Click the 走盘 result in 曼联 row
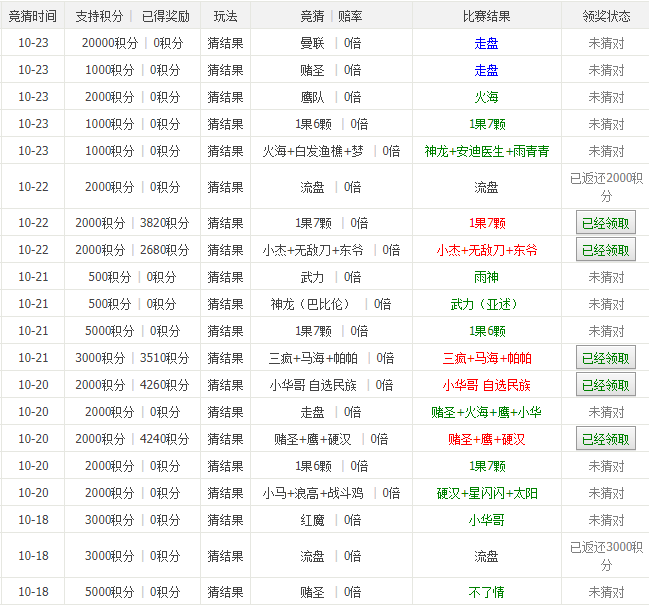Image resolution: width=649 pixels, height=605 pixels. pyautogui.click(x=486, y=43)
